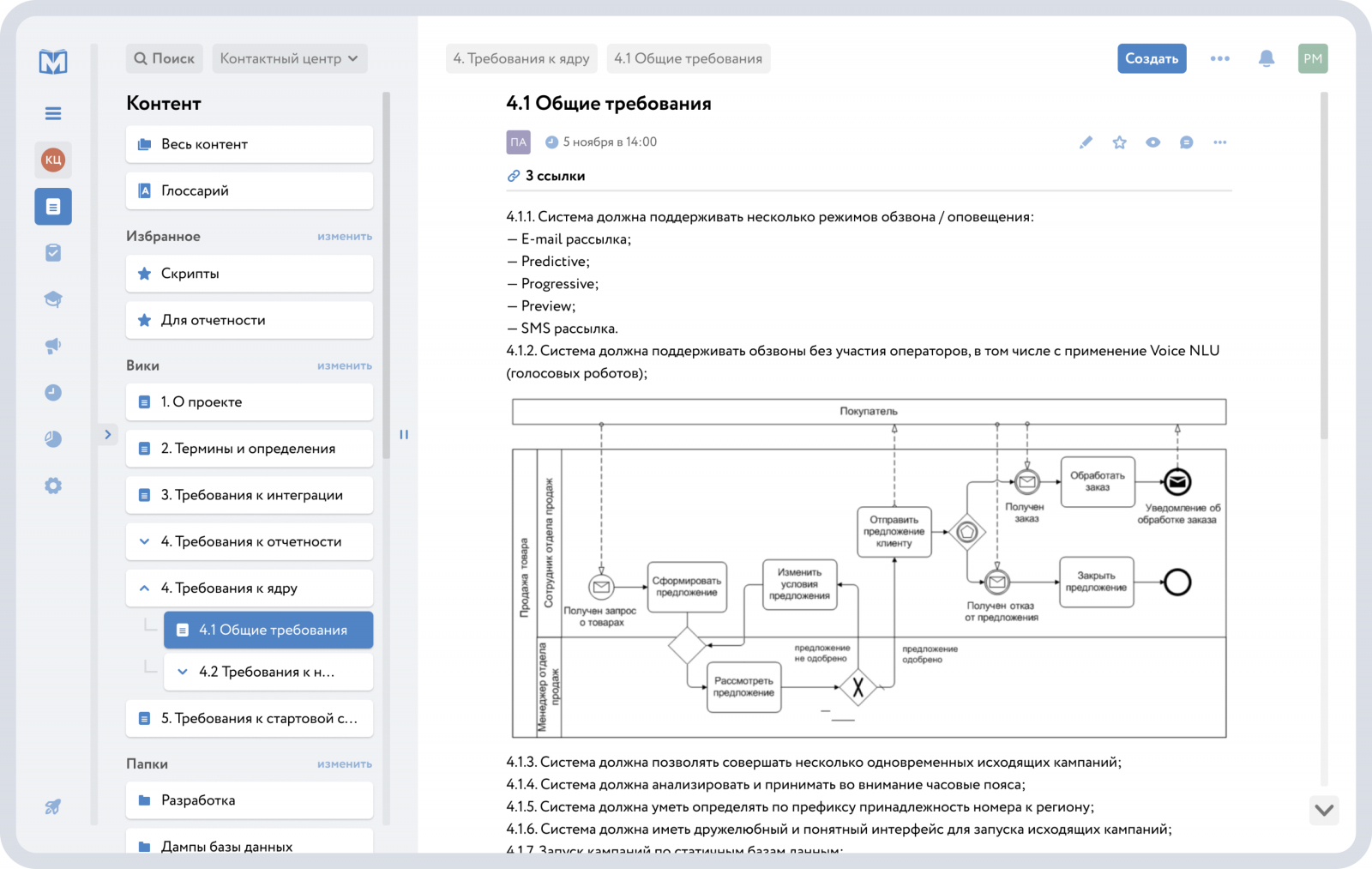Open the Контактный центр dropdown
1372x869 pixels.
(x=290, y=58)
